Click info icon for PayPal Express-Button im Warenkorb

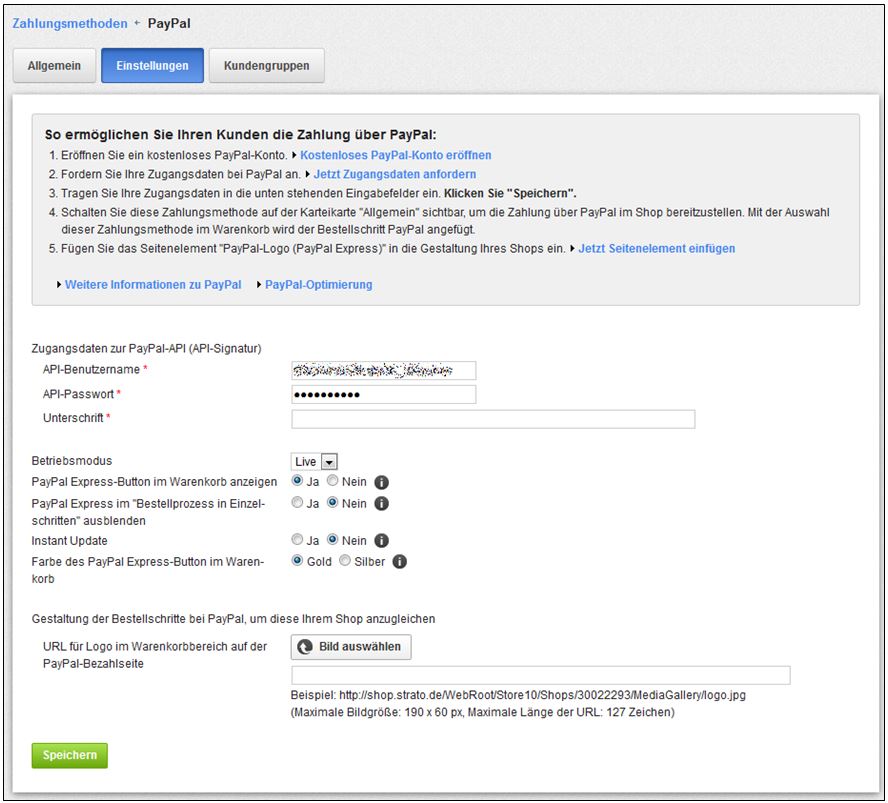click(381, 482)
